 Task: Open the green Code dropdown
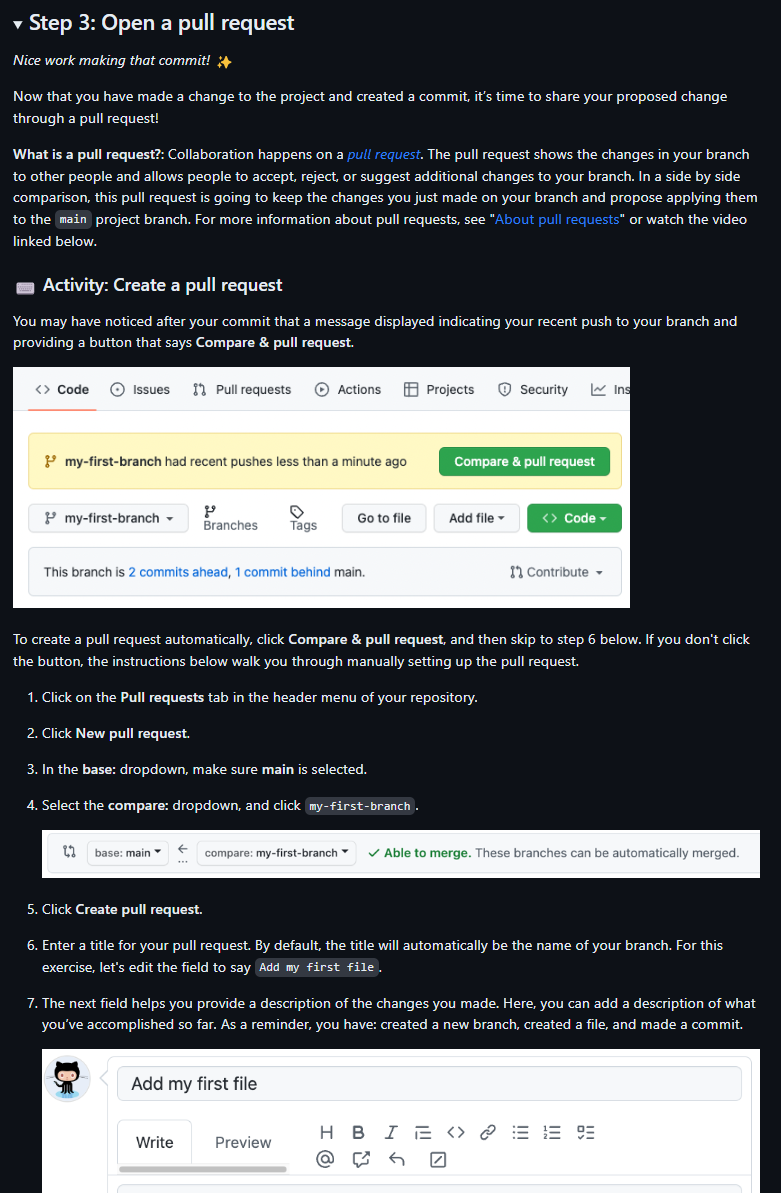574,518
